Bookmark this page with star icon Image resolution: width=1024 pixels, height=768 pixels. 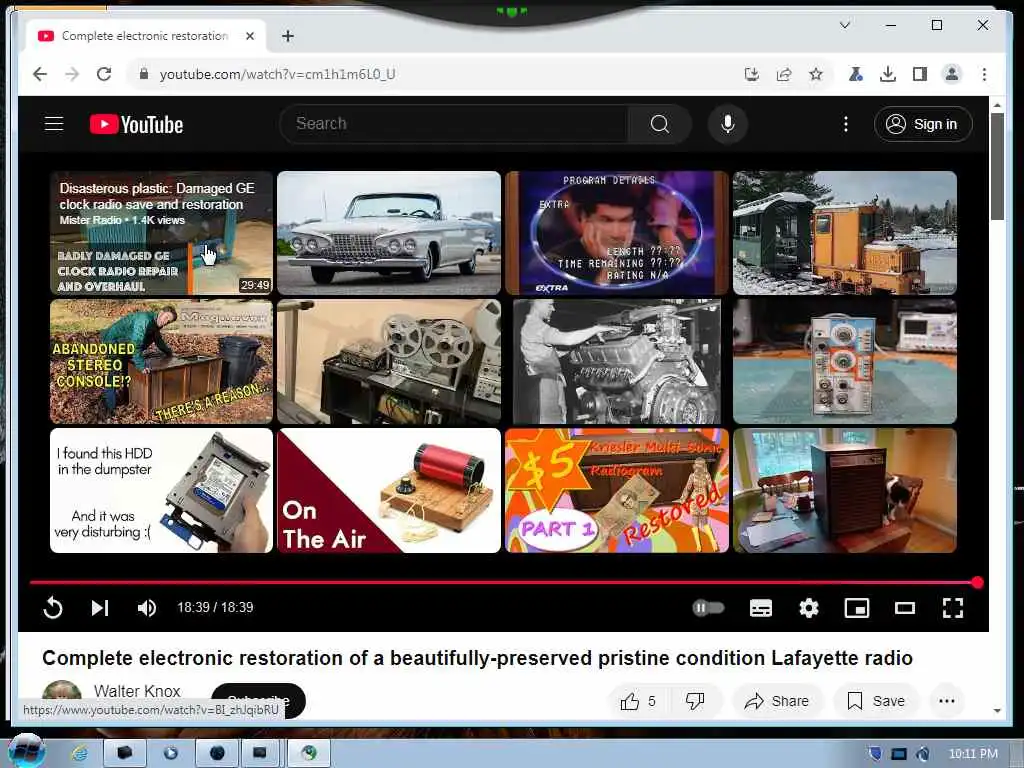tap(816, 74)
